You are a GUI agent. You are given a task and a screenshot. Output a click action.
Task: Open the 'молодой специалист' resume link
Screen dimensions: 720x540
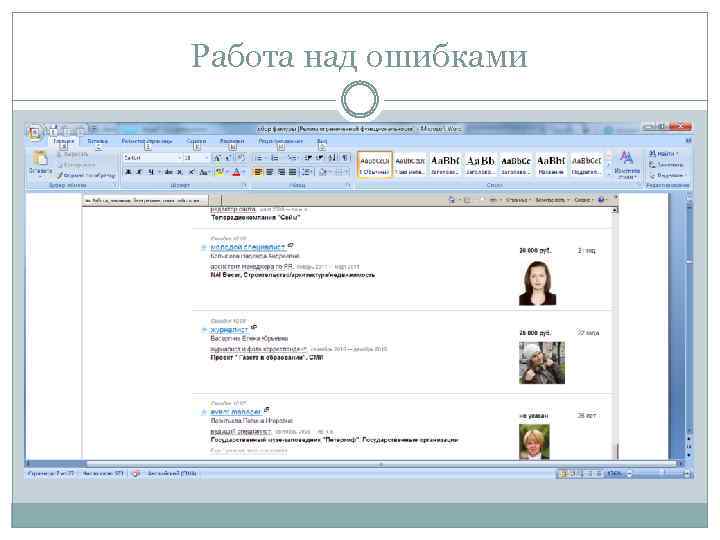pos(248,247)
